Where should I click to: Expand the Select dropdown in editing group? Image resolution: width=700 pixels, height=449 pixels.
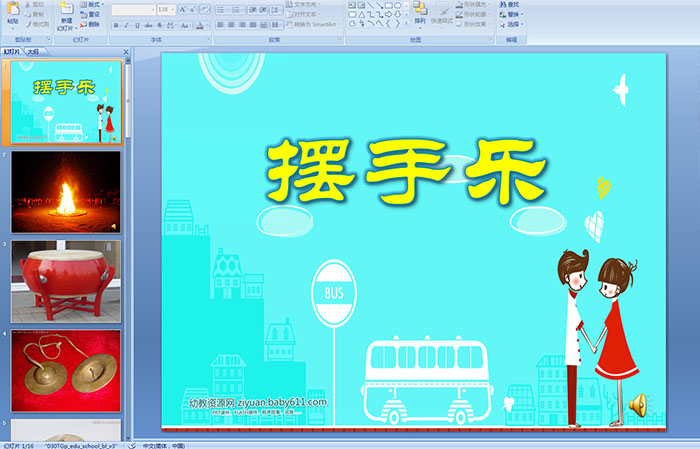click(512, 24)
